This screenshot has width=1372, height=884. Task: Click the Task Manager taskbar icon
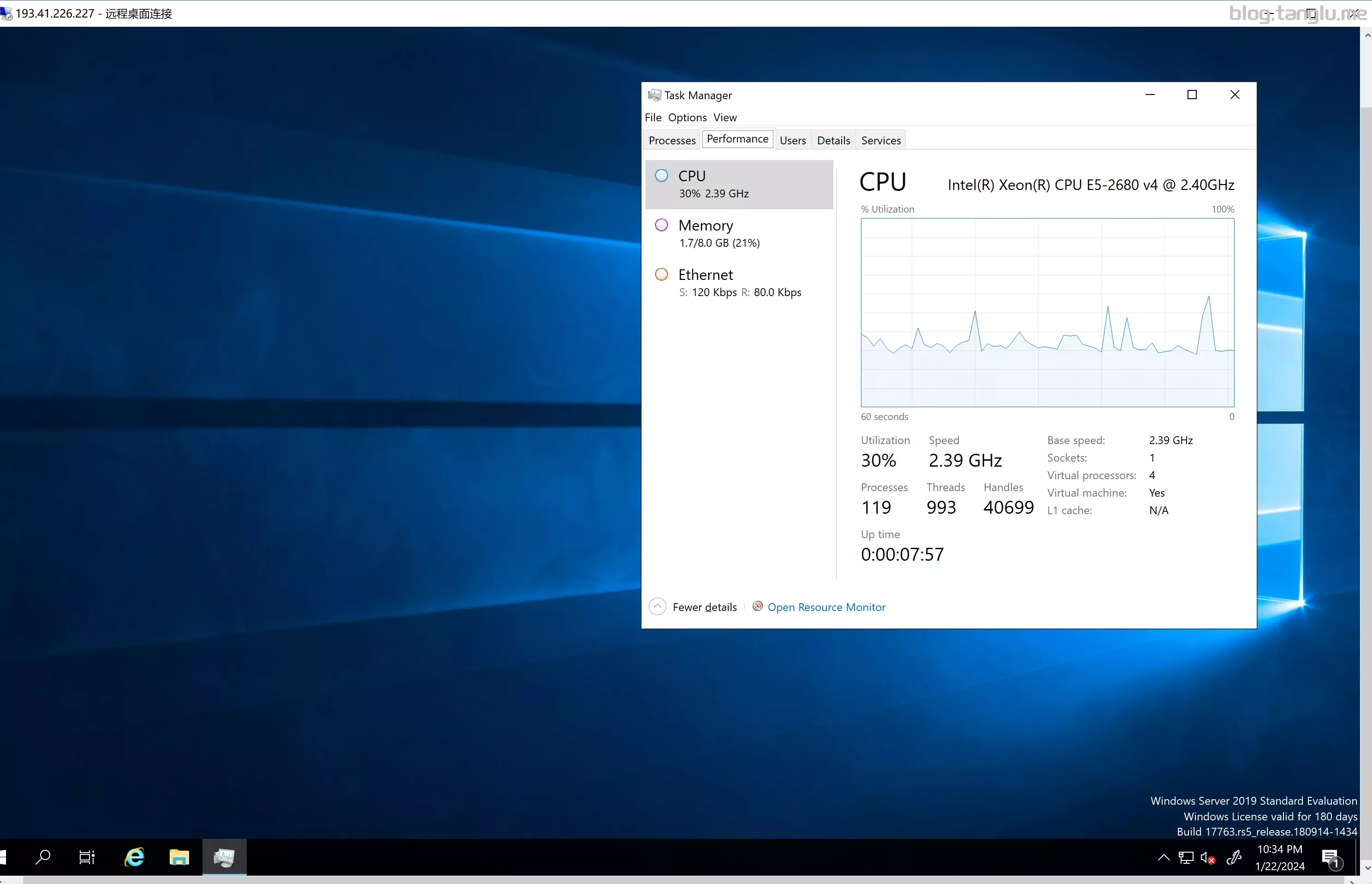pos(224,857)
